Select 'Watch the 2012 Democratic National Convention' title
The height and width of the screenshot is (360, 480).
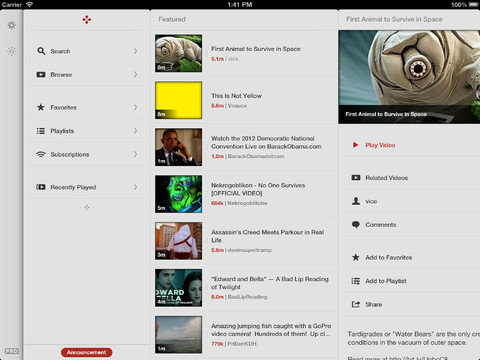(x=266, y=142)
